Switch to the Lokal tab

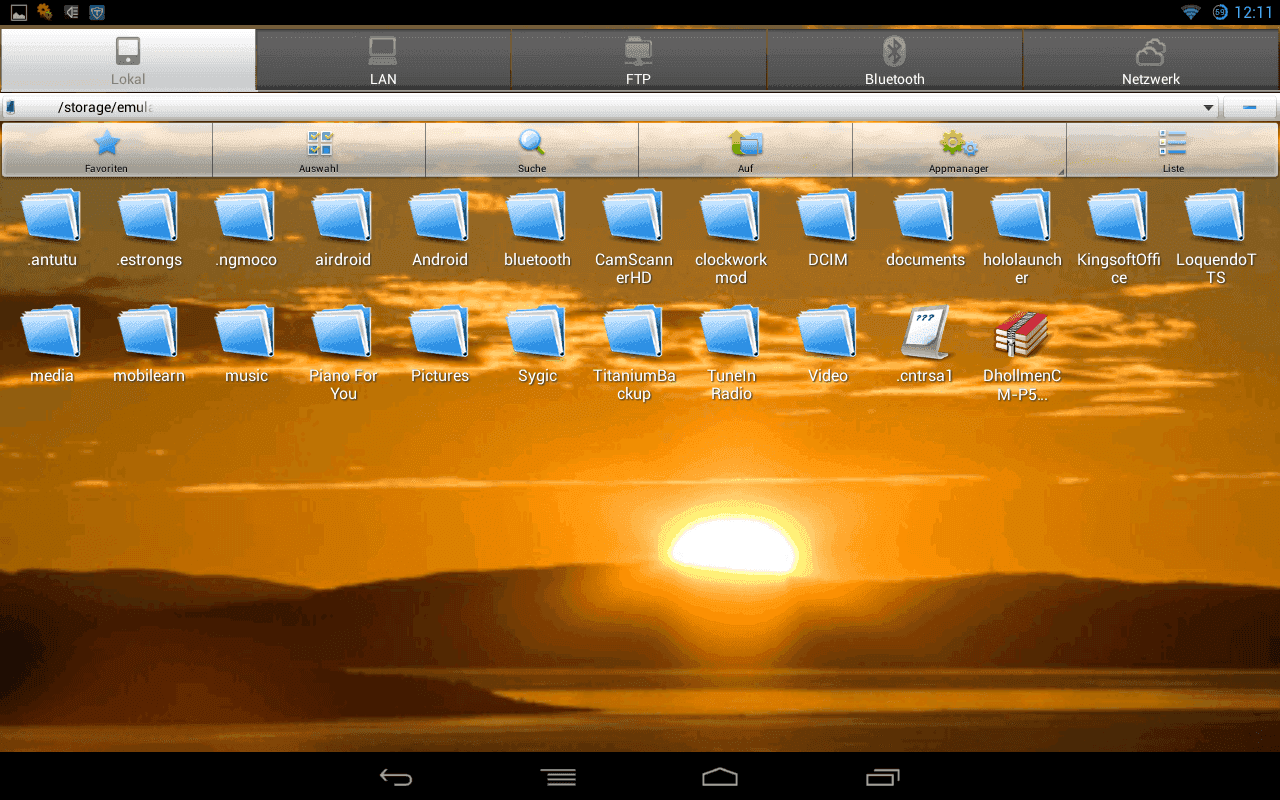click(x=128, y=60)
